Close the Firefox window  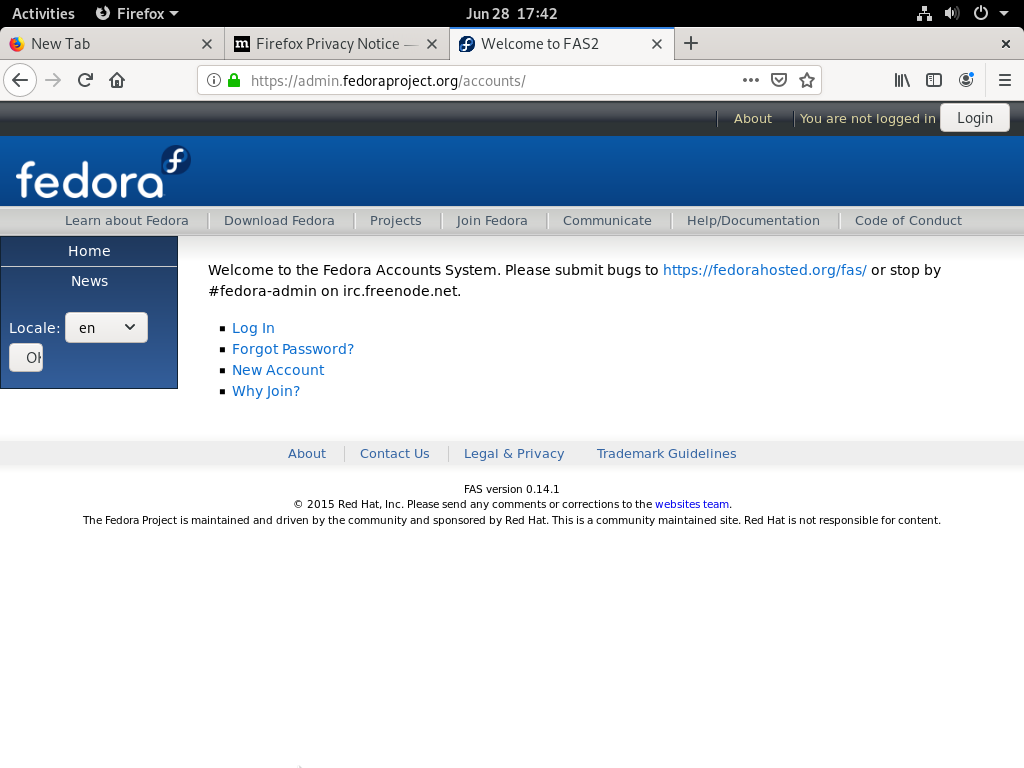pos(1006,44)
